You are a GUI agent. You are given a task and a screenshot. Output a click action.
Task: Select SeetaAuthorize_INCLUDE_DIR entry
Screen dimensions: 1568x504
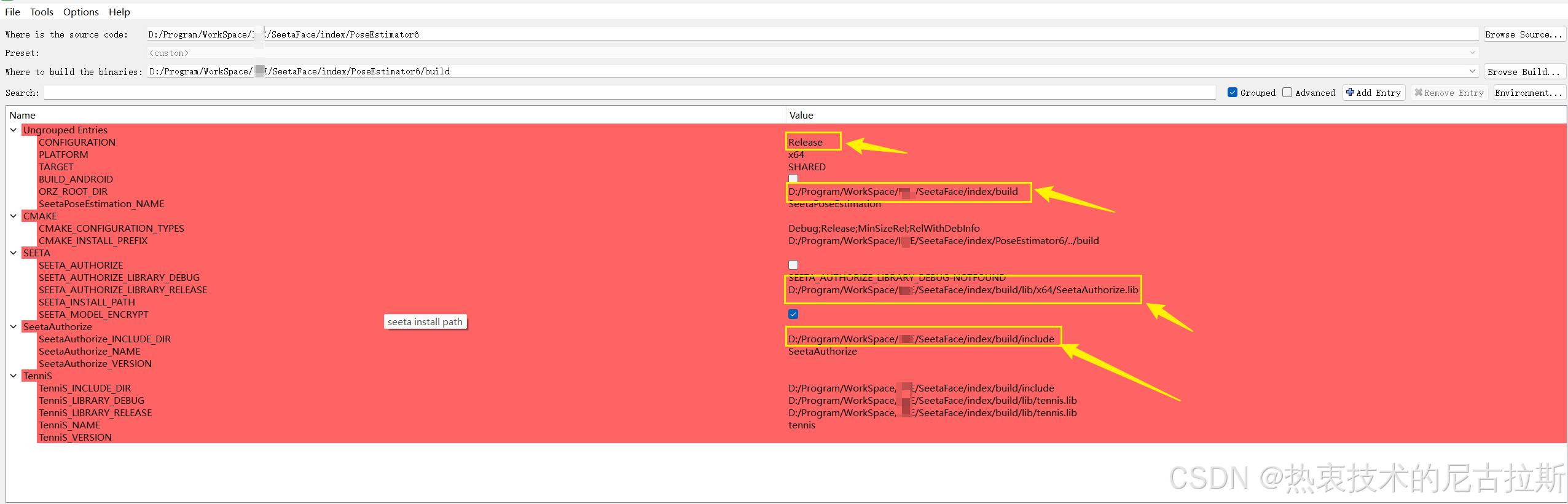point(104,339)
